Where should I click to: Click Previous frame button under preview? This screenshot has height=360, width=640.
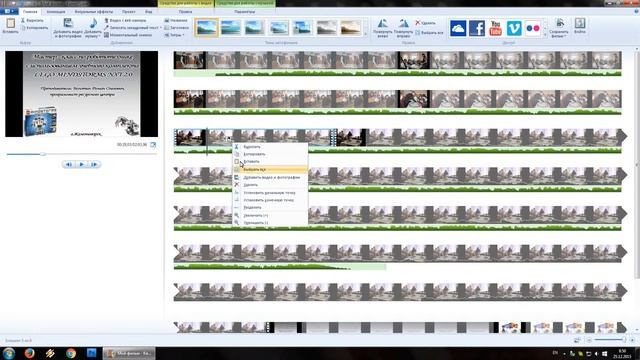(69, 164)
